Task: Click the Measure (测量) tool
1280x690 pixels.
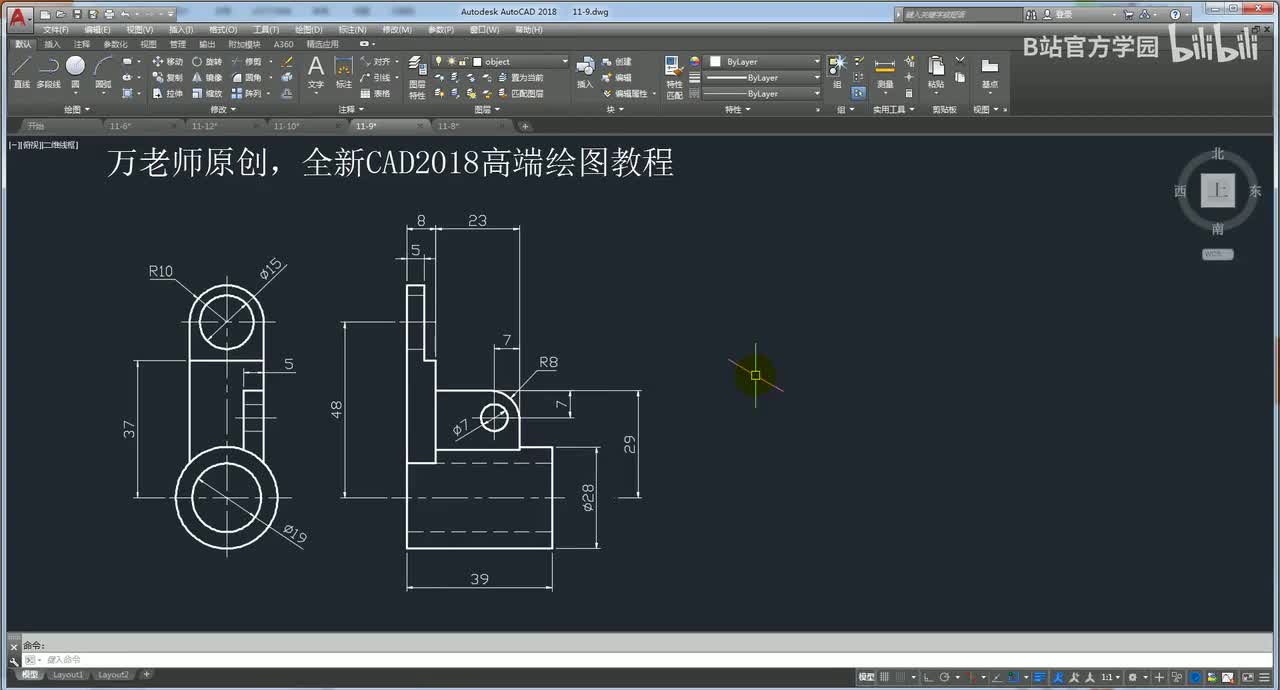Action: (x=885, y=72)
